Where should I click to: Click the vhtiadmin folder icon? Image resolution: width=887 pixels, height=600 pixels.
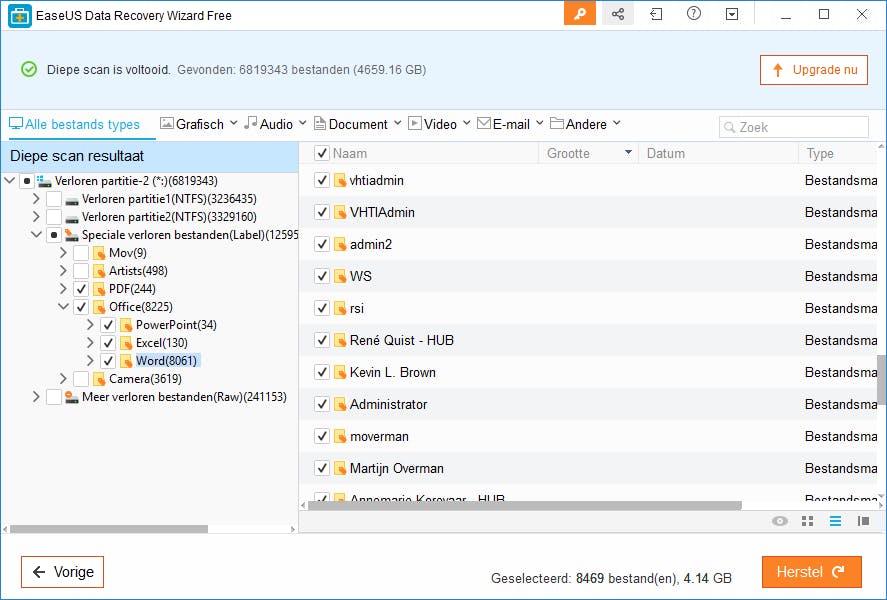click(x=339, y=180)
